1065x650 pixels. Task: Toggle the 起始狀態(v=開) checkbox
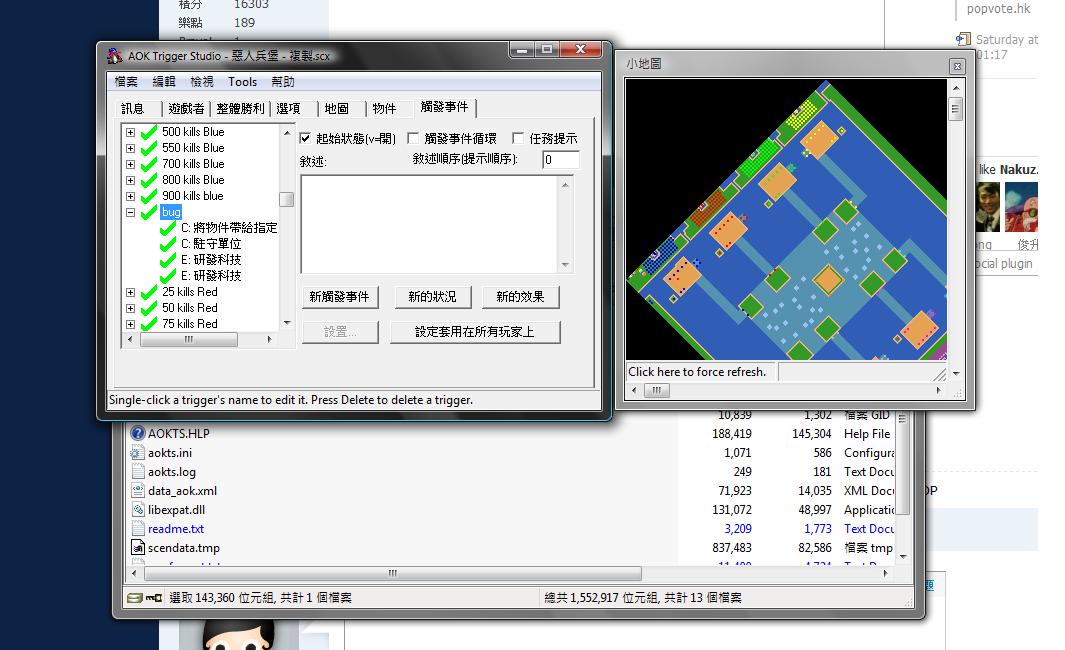tap(306, 139)
